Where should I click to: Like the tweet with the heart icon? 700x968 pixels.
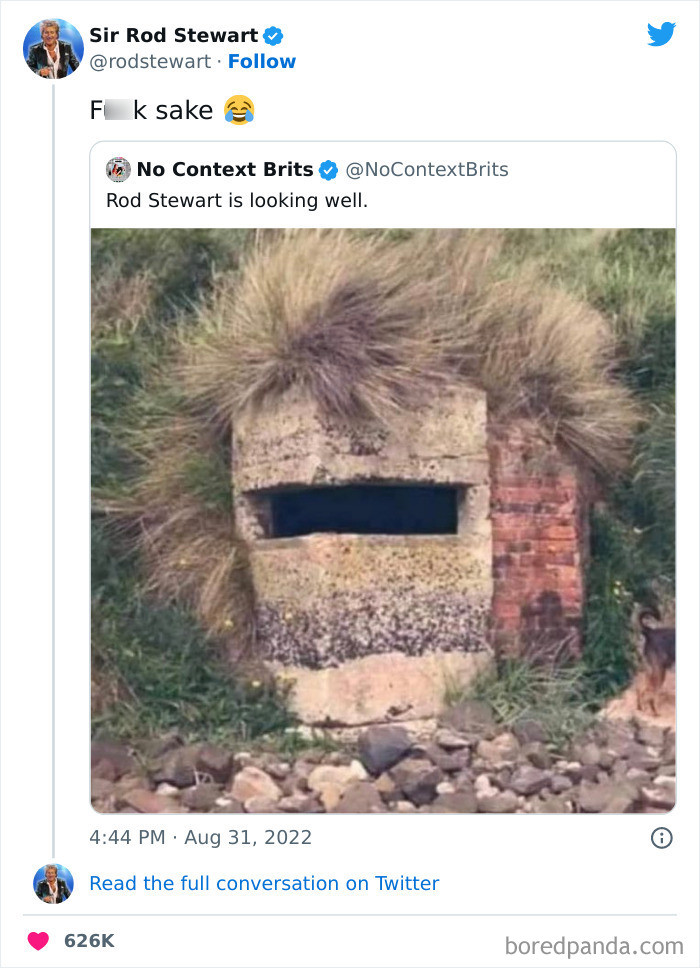coord(38,941)
